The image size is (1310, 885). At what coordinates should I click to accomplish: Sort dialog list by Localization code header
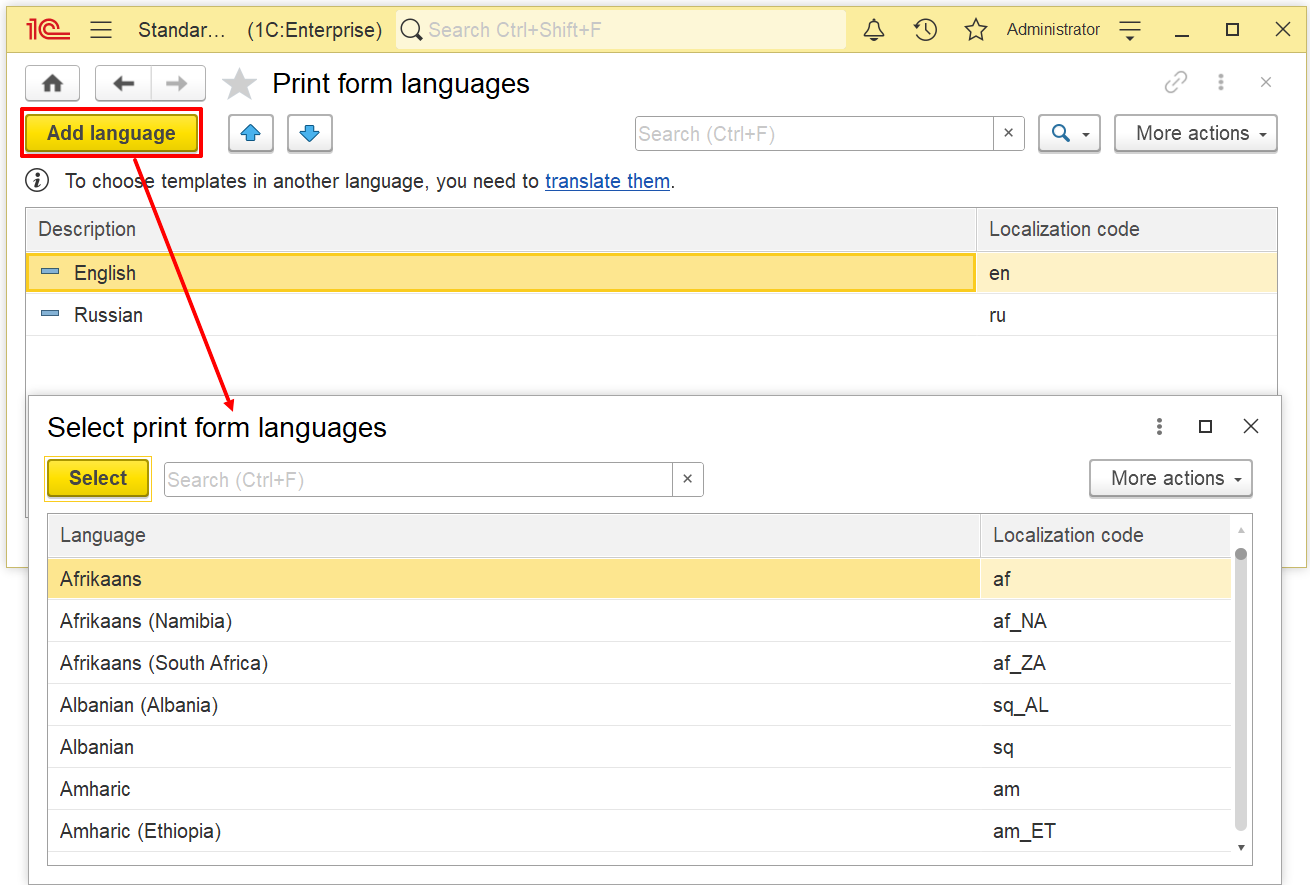[x=1106, y=535]
